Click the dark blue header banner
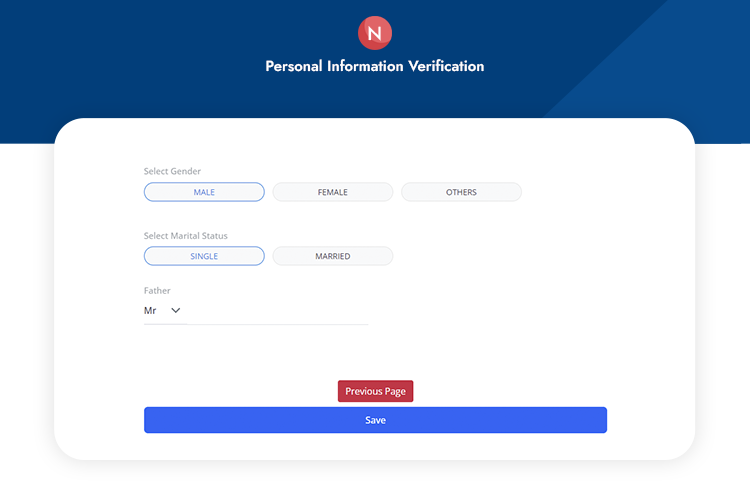This screenshot has height=500, width=750. coord(150,70)
